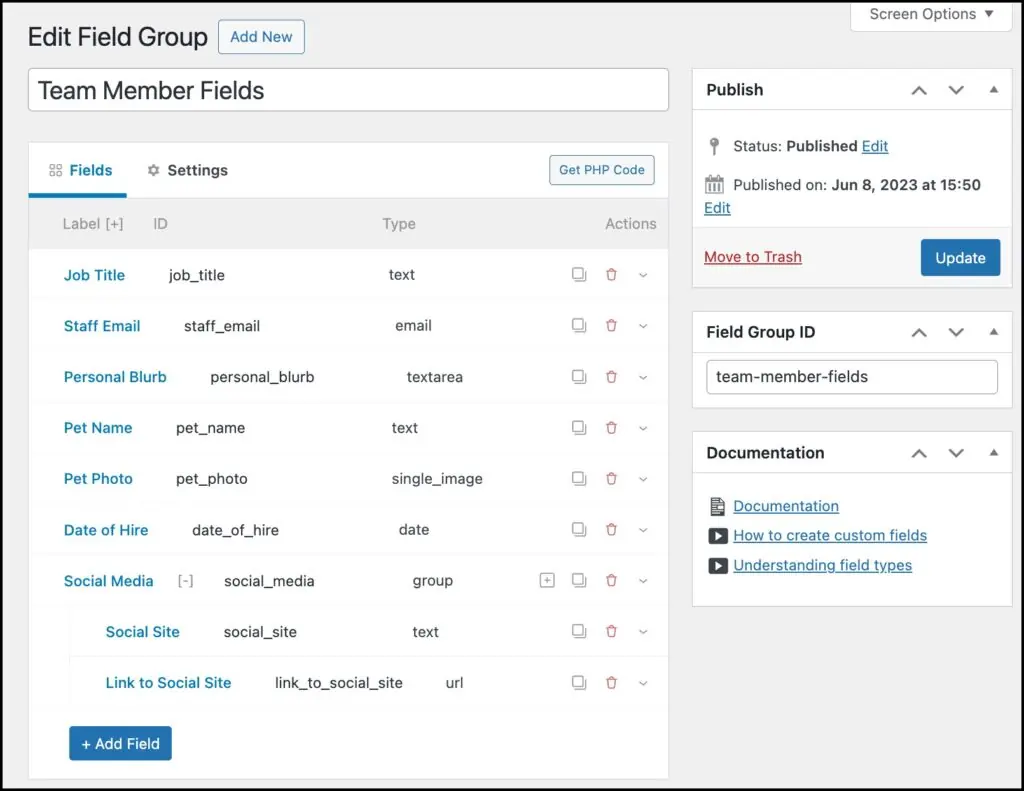Delete the Link to Social Site field

(x=611, y=683)
